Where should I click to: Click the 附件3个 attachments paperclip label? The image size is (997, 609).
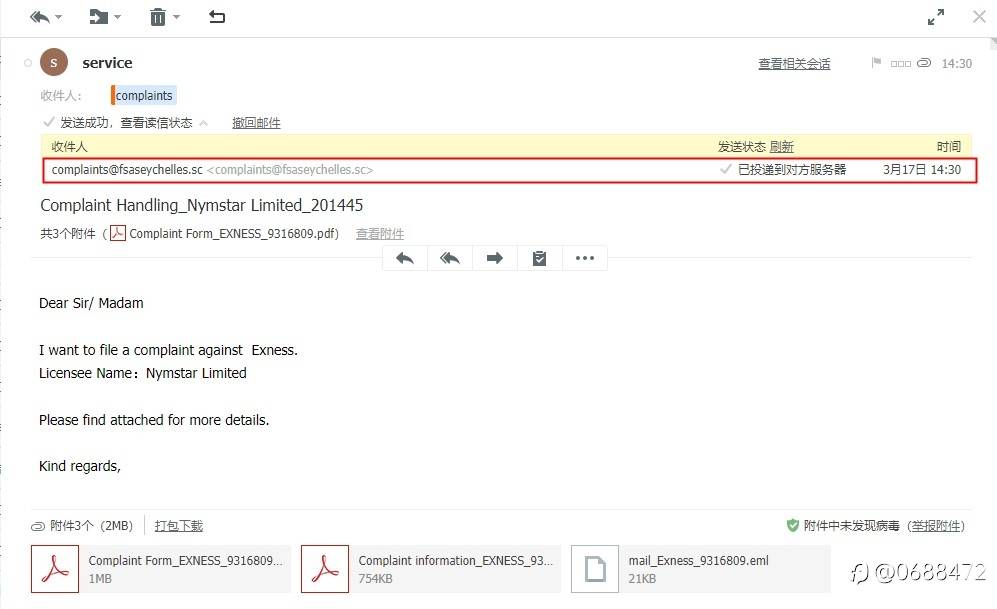click(x=82, y=526)
